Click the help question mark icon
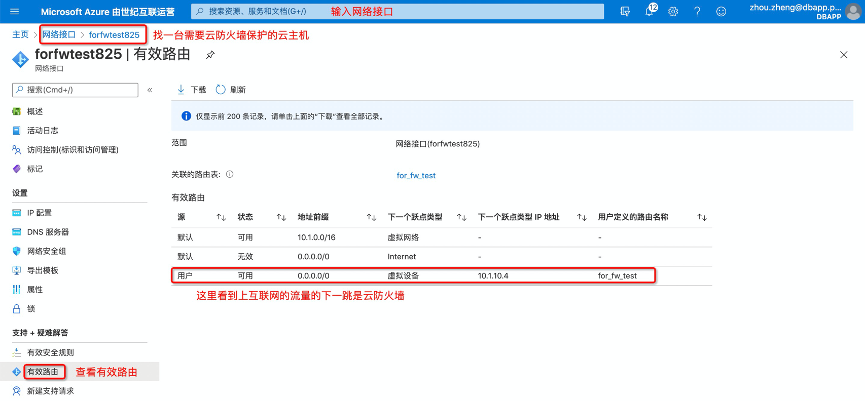Viewport: 866px width, 402px height. [x=696, y=11]
